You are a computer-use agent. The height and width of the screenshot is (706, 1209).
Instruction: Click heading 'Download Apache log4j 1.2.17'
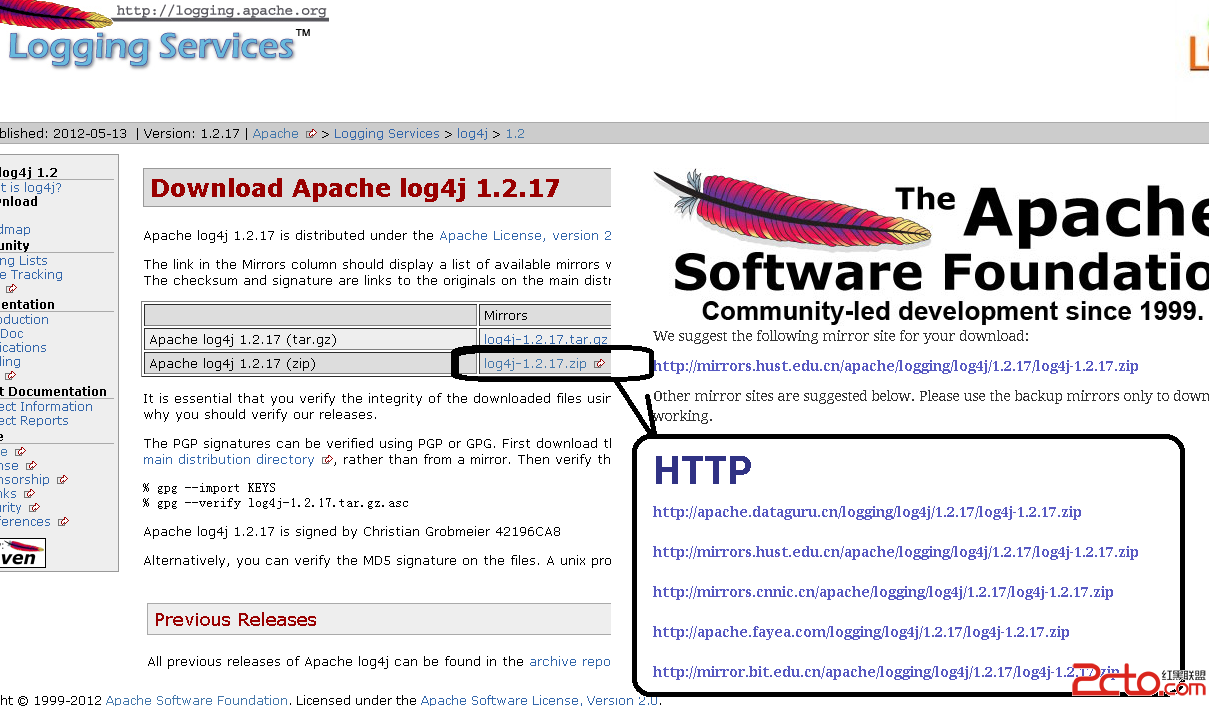[x=355, y=188]
